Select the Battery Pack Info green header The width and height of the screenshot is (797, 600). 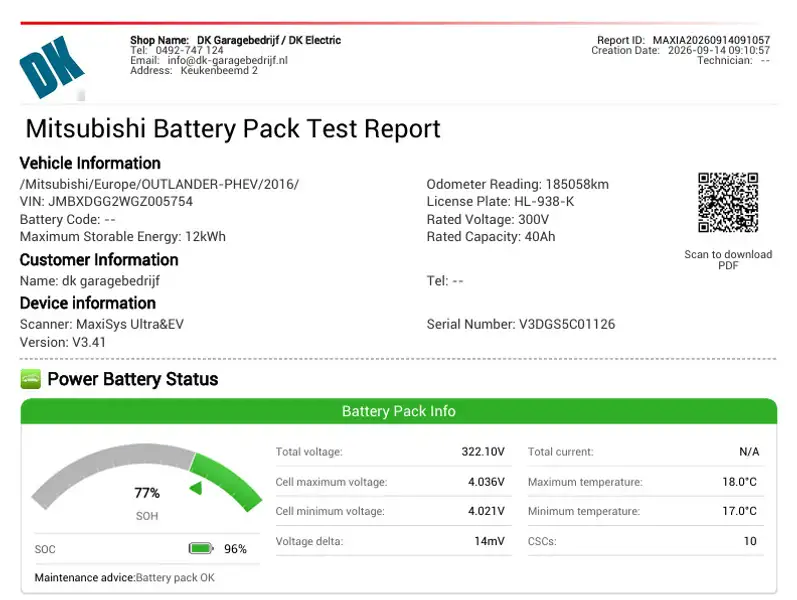tap(398, 411)
